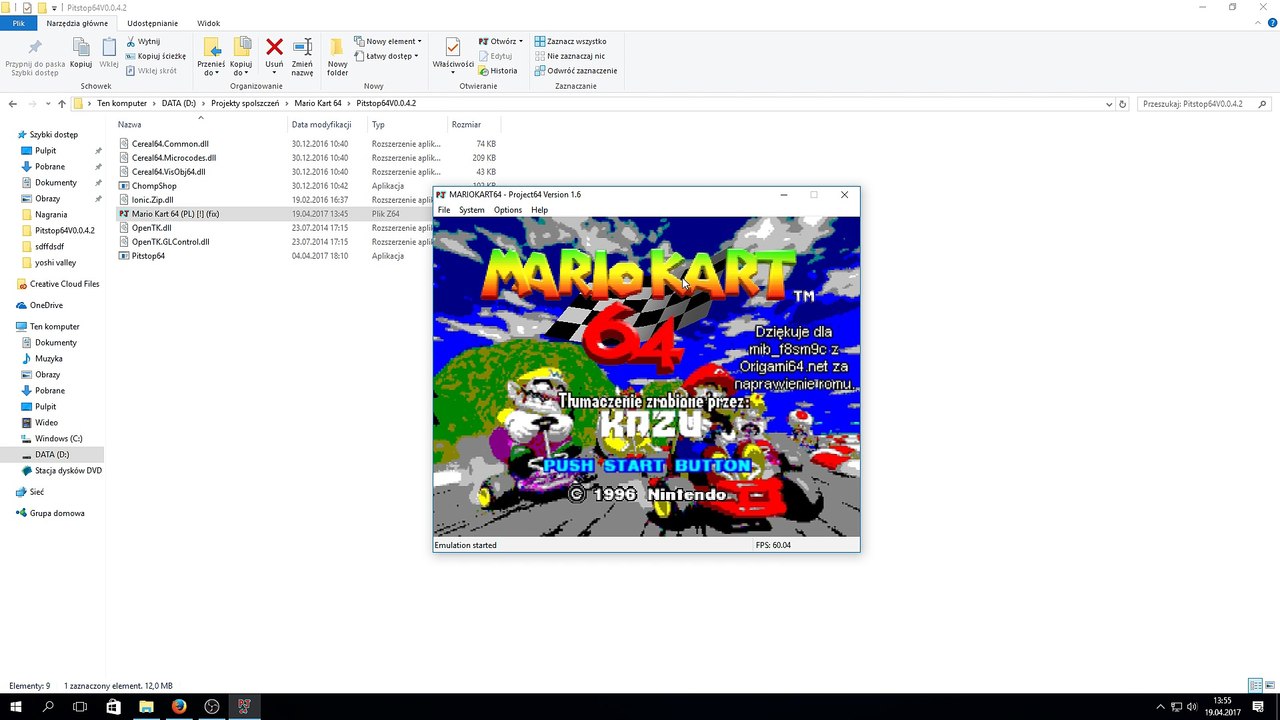
Task: Open Project64 Help menu
Action: pyautogui.click(x=539, y=210)
